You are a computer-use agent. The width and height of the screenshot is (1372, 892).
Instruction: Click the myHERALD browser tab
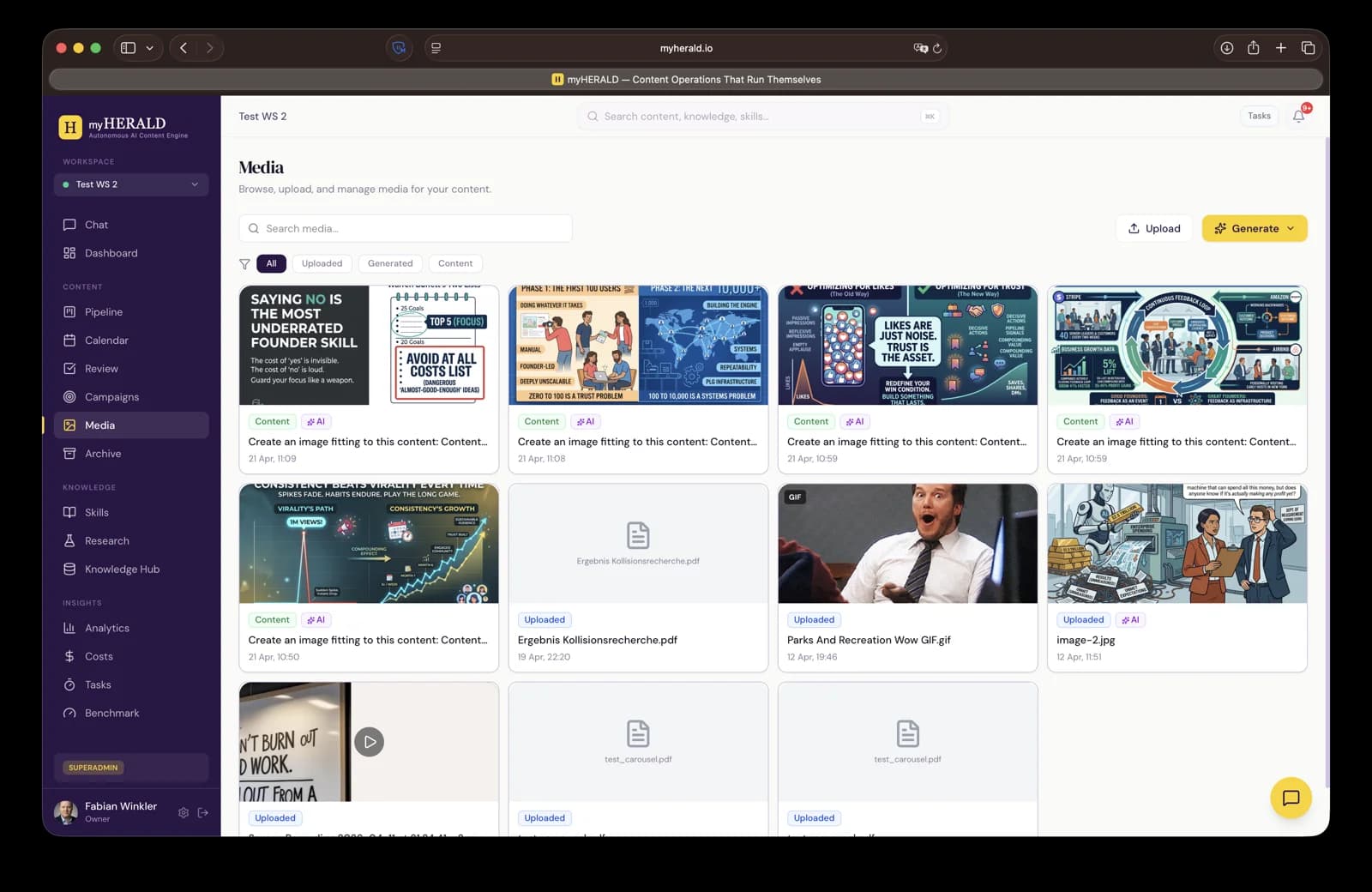[686, 80]
